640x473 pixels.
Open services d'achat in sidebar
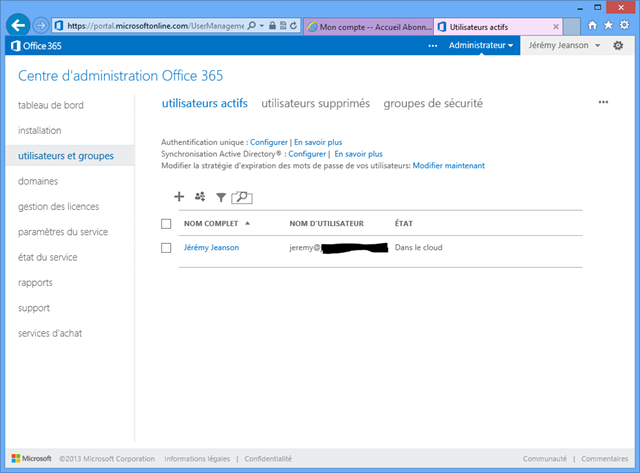(50, 333)
